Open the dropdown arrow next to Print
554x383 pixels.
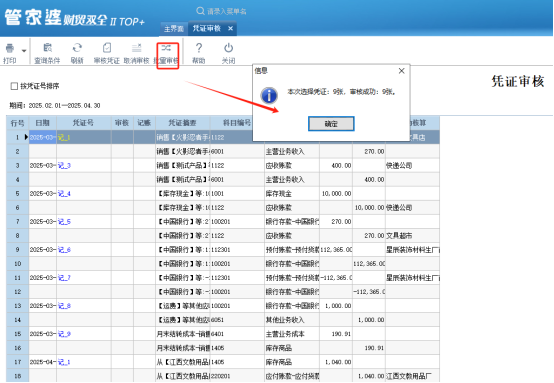(24, 51)
